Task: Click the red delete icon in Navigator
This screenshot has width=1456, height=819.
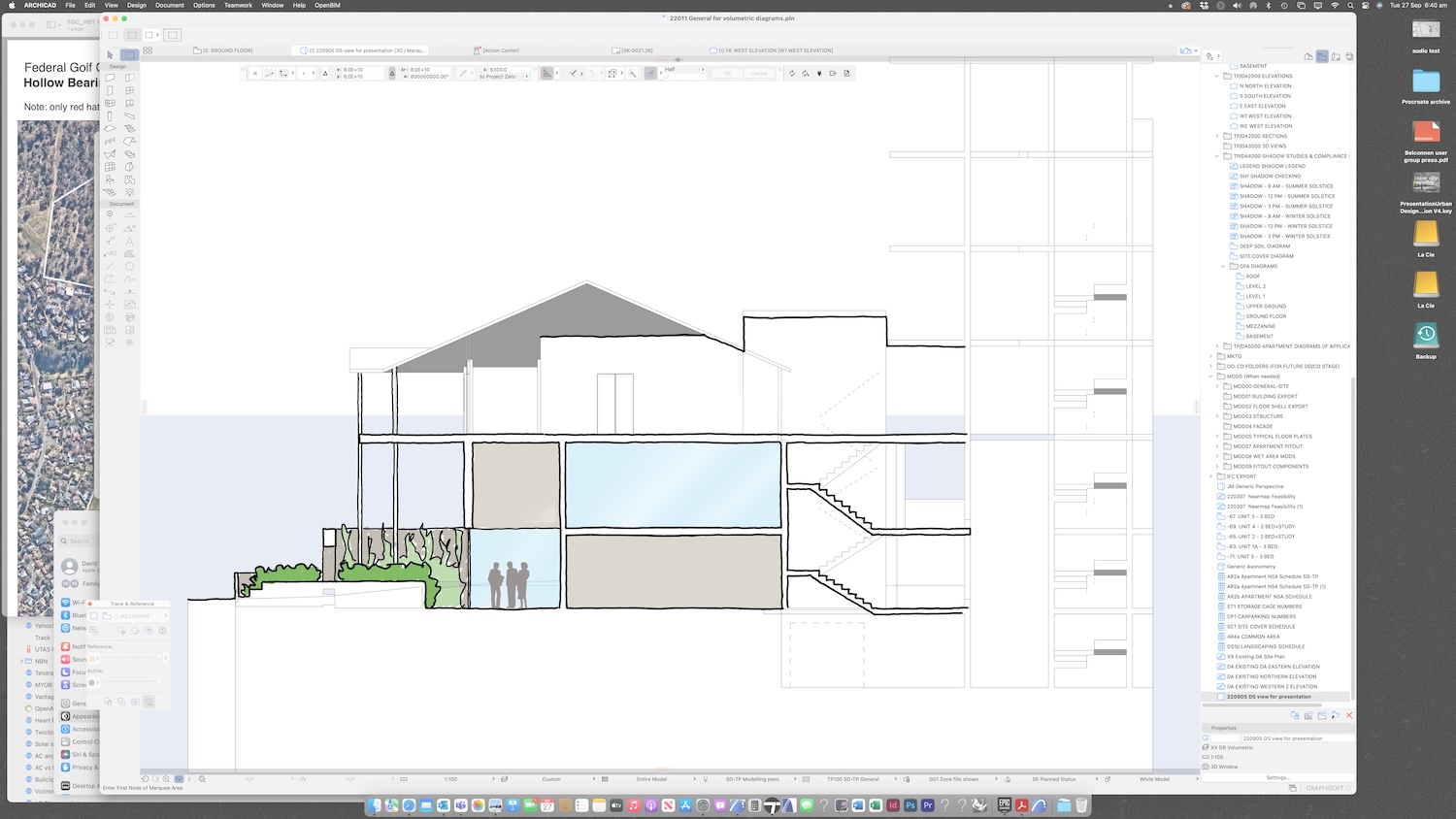Action: coord(1348,715)
